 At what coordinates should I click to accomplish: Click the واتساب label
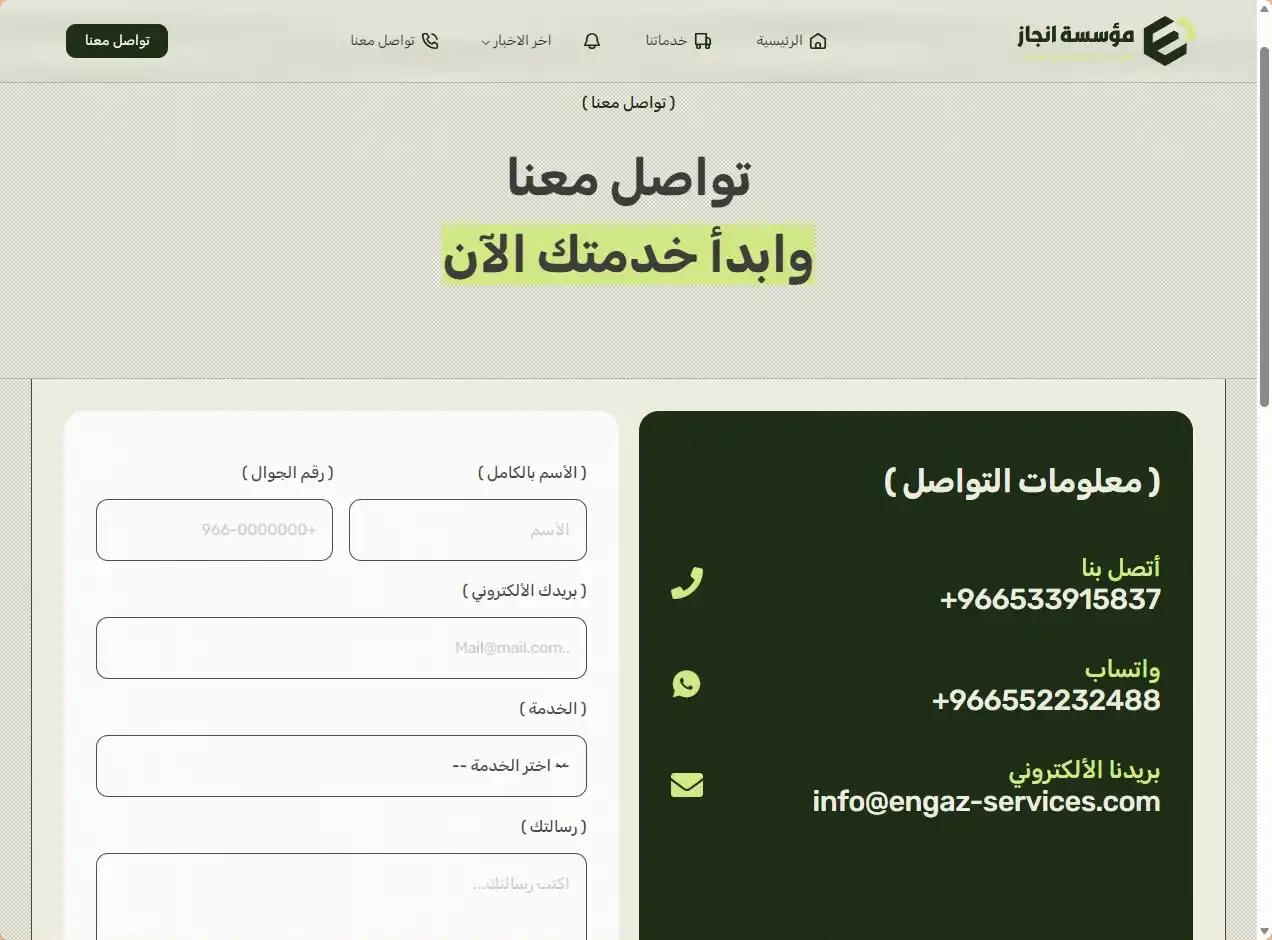pos(1123,668)
